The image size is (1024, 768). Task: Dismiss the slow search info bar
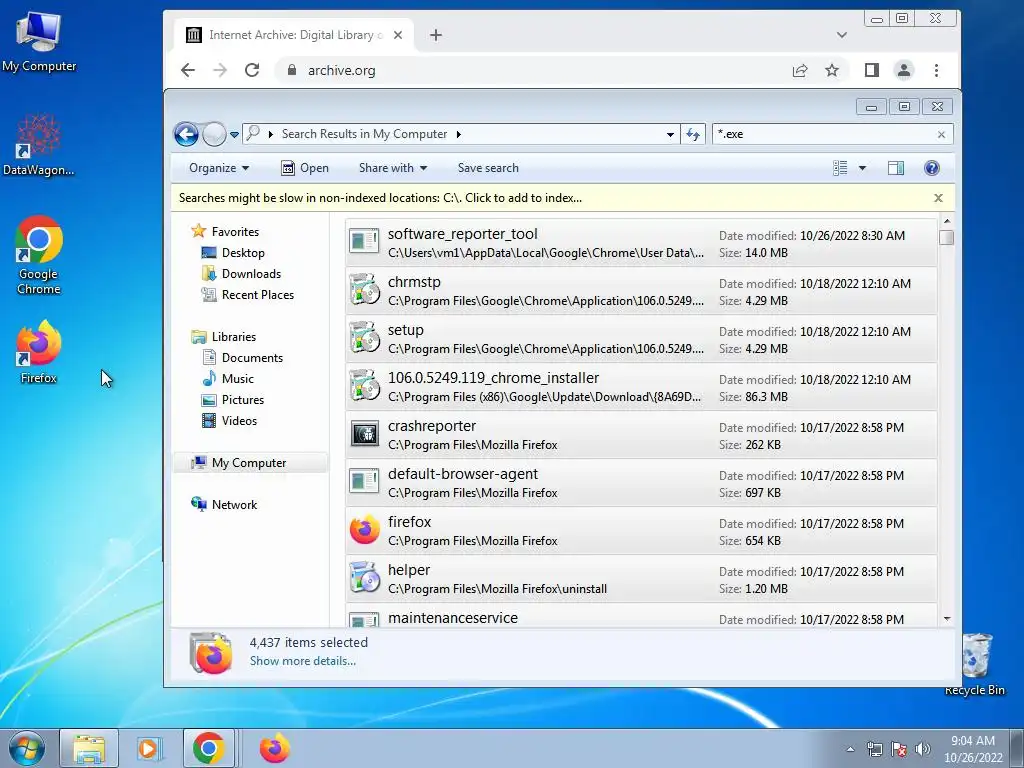click(938, 198)
